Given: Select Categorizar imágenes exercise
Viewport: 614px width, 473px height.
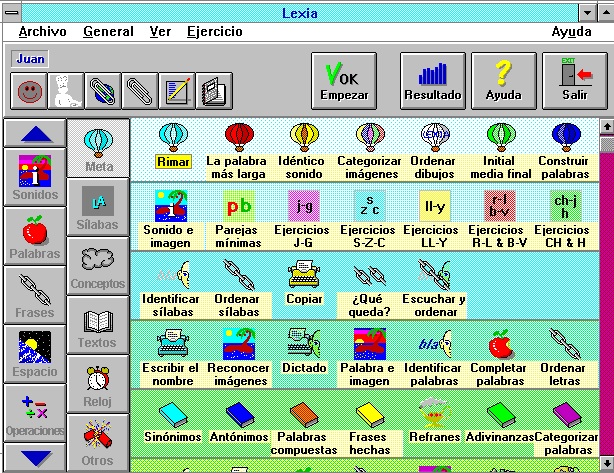Looking at the screenshot, I should pyautogui.click(x=370, y=151).
